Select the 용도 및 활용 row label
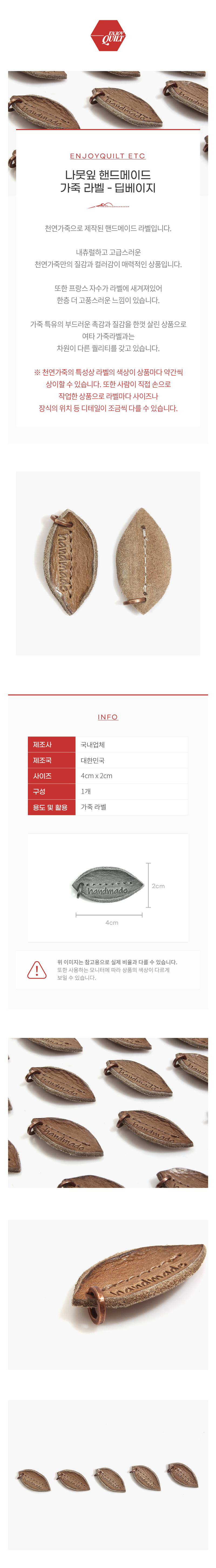This screenshot has width=216, height=1568. click(x=52, y=807)
